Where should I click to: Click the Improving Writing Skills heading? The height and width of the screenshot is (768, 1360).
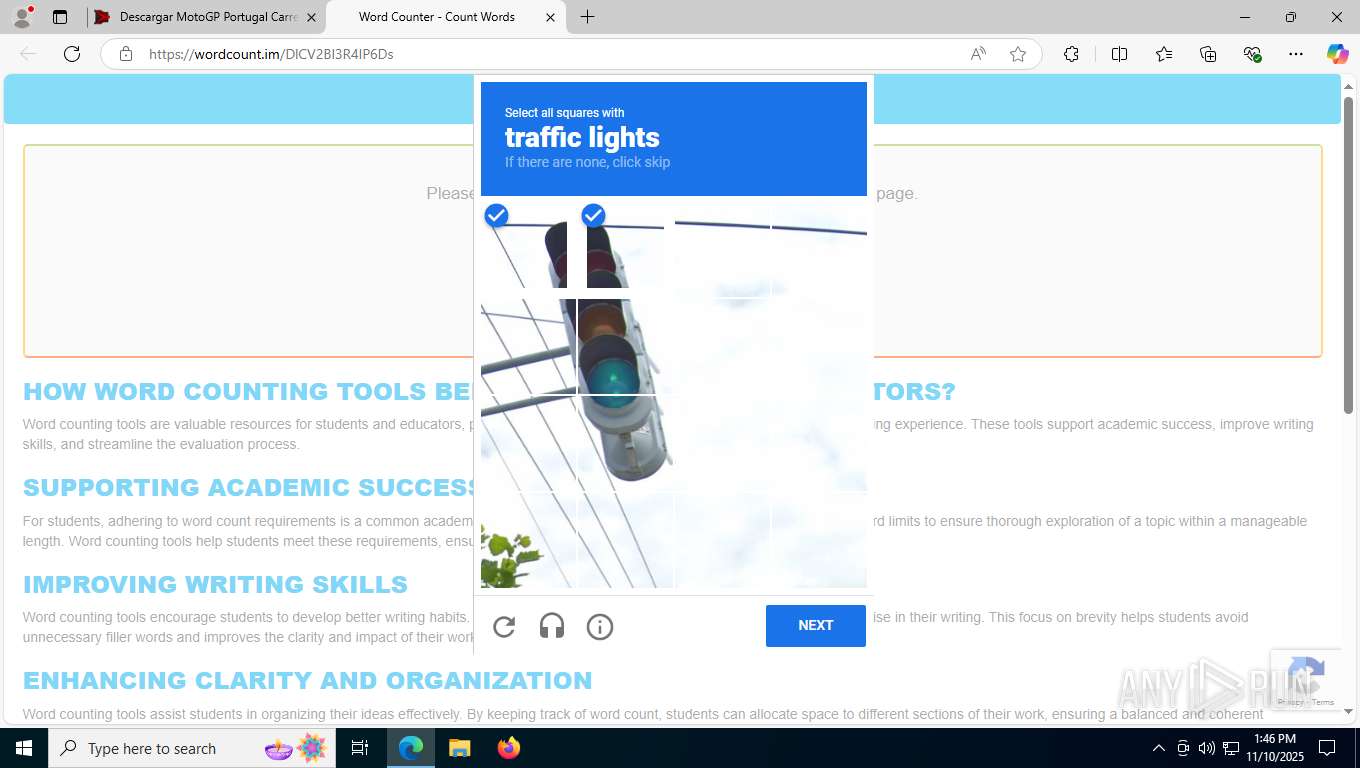point(215,584)
